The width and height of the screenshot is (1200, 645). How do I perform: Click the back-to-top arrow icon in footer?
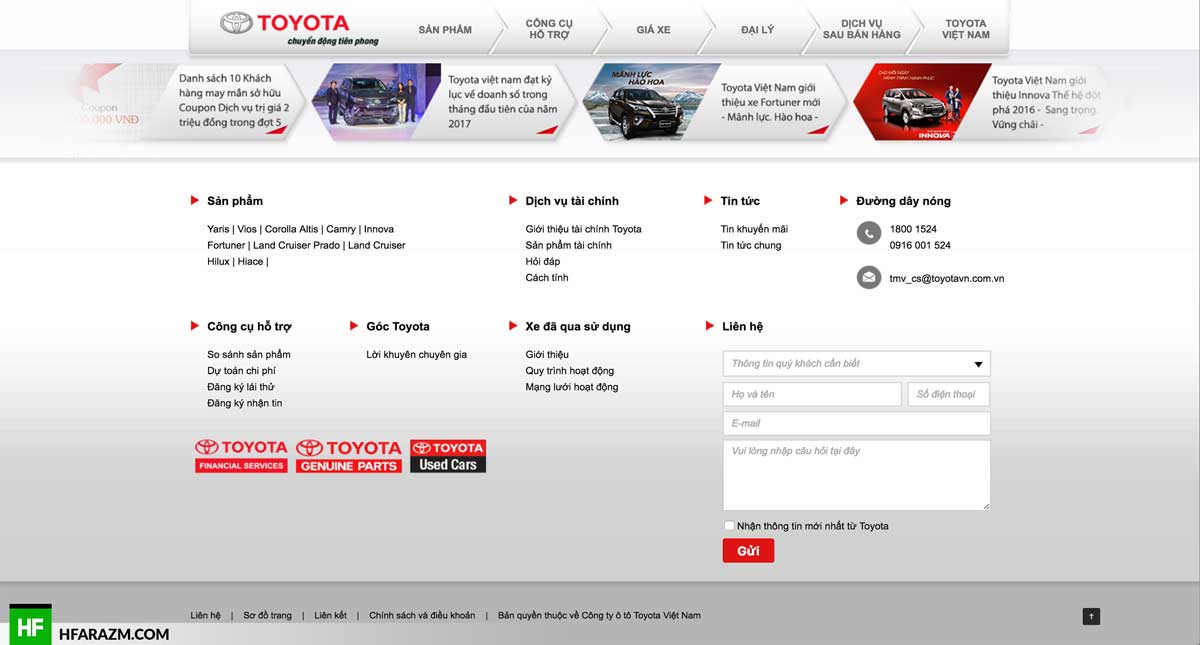(1091, 616)
